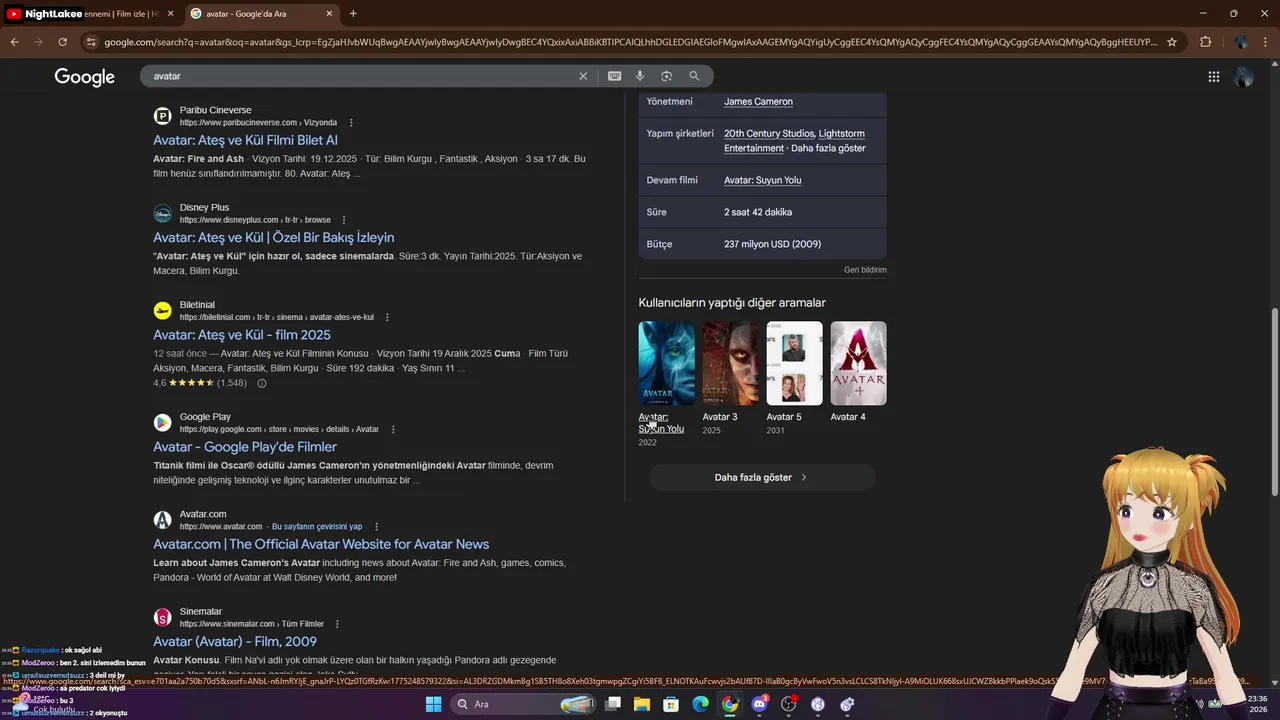The height and width of the screenshot is (720, 1280).
Task: Open more options for Google Play result
Action: (x=393, y=429)
